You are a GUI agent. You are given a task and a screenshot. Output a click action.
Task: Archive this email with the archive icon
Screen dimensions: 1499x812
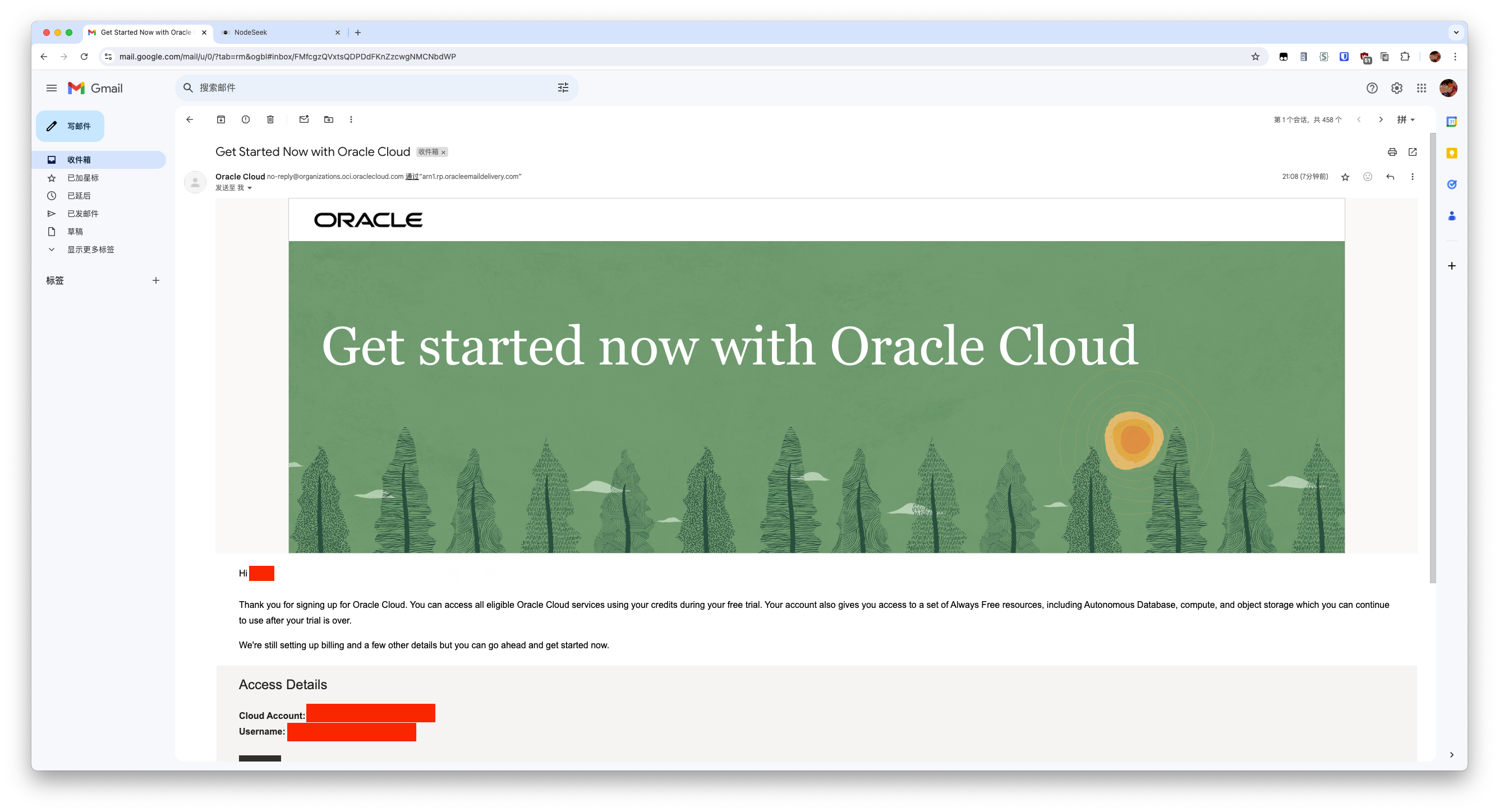tap(221, 120)
